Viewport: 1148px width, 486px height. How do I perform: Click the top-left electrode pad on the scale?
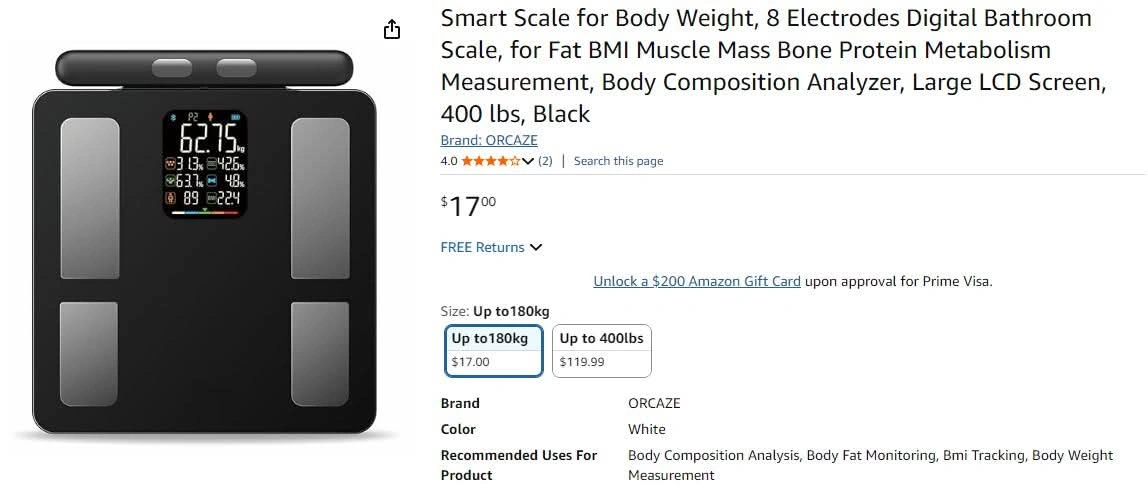tap(90, 198)
